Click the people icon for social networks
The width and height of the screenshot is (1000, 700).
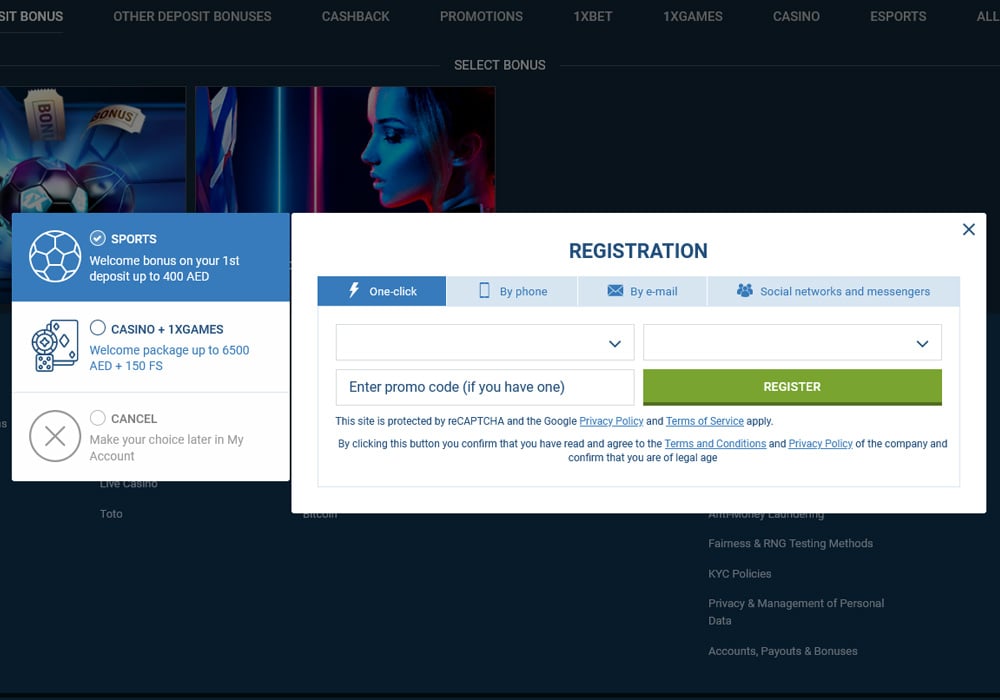[744, 291]
